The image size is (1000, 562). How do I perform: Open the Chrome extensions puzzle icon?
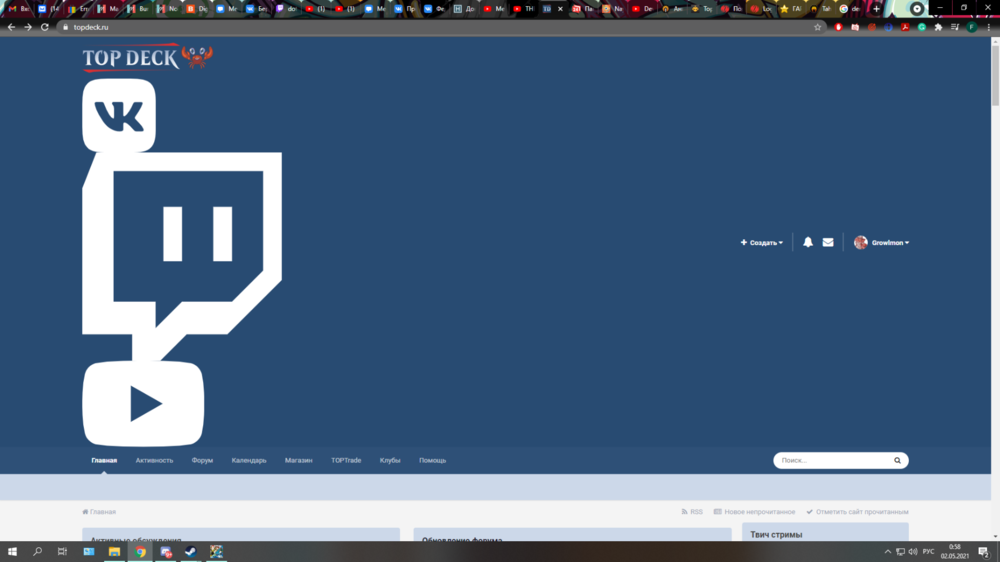pos(938,27)
